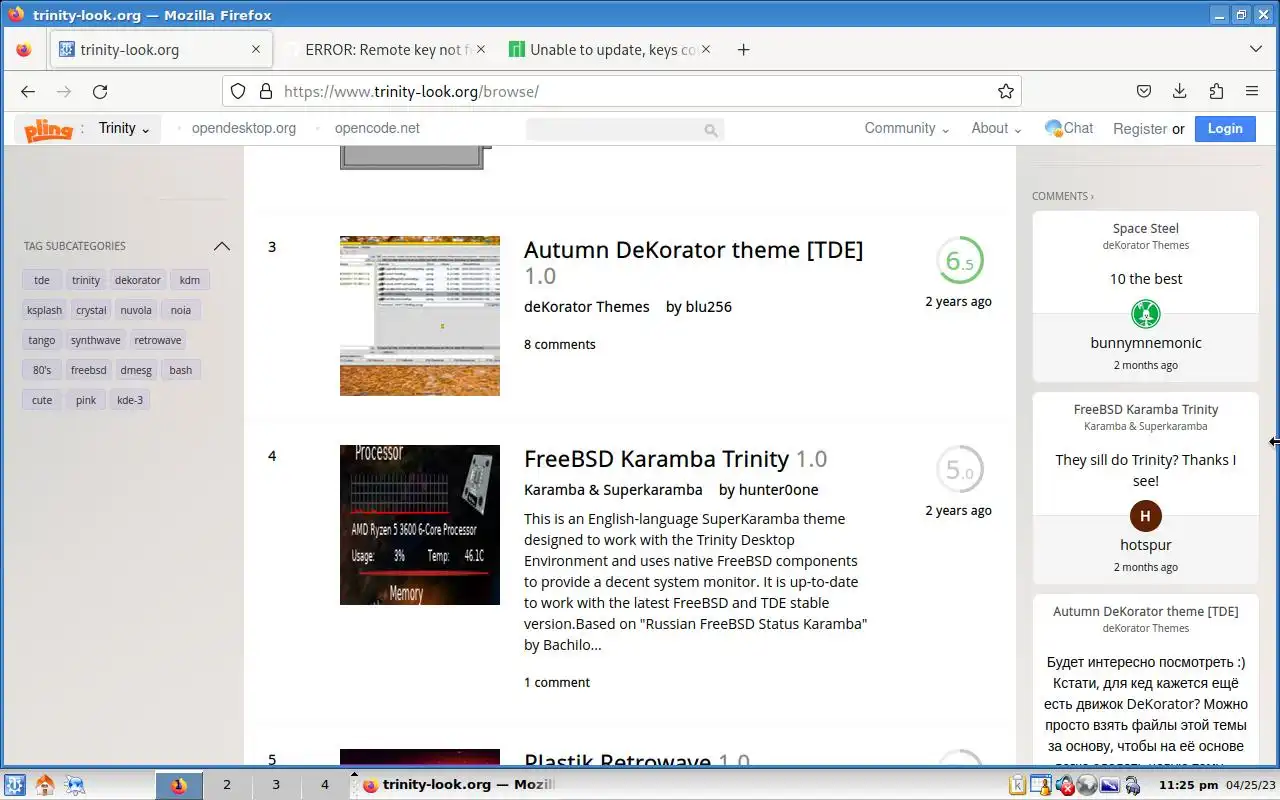Viewport: 1280px width, 800px height.
Task: Open the bunnymnemonic user avatar
Action: (x=1146, y=314)
